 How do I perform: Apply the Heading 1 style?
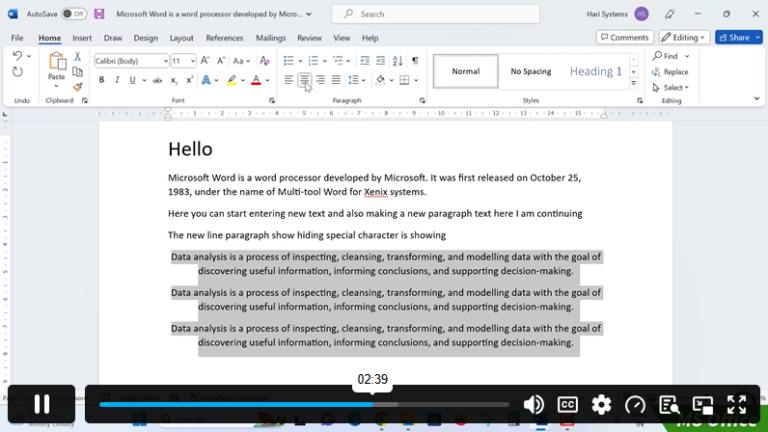[596, 71]
